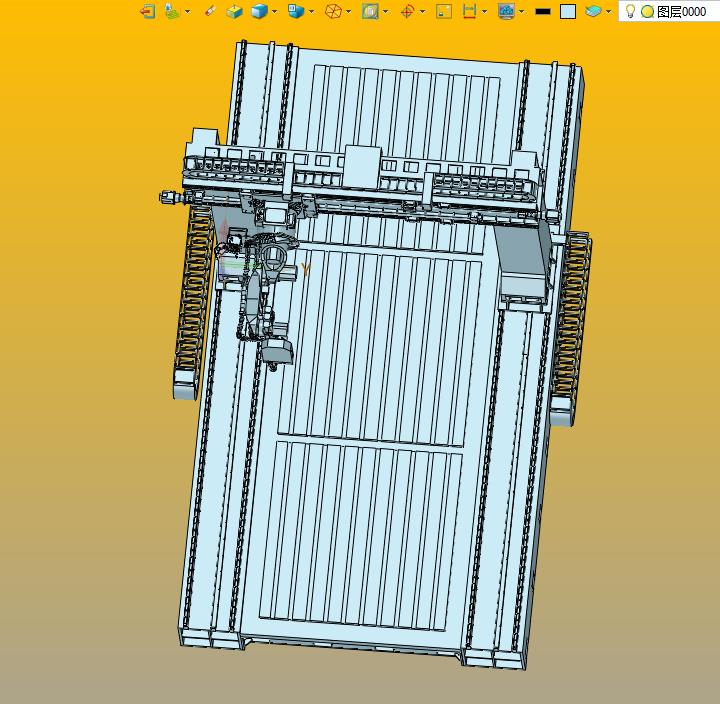Click the monitor display settings icon
Image resolution: width=720 pixels, height=704 pixels.
(506, 11)
